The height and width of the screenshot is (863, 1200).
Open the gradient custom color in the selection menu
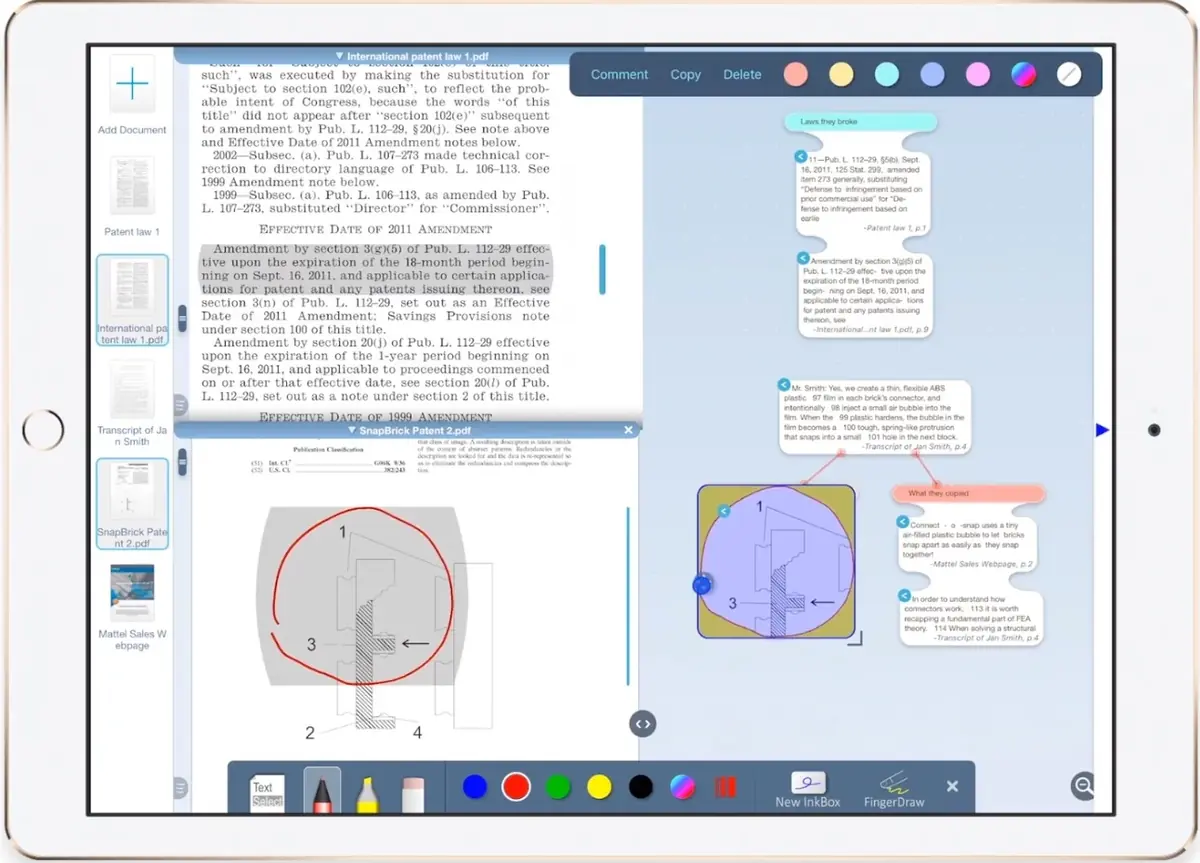tap(1023, 74)
